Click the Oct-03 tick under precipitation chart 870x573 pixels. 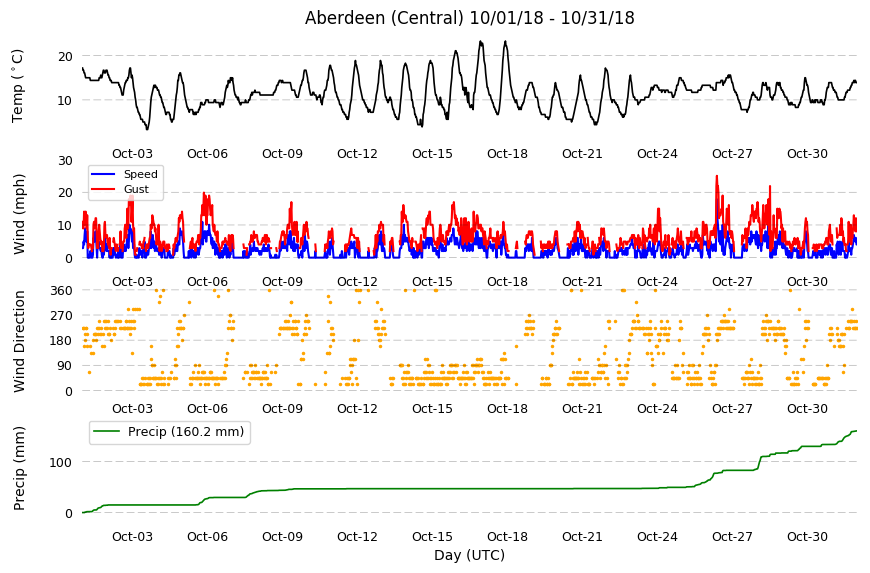132,536
